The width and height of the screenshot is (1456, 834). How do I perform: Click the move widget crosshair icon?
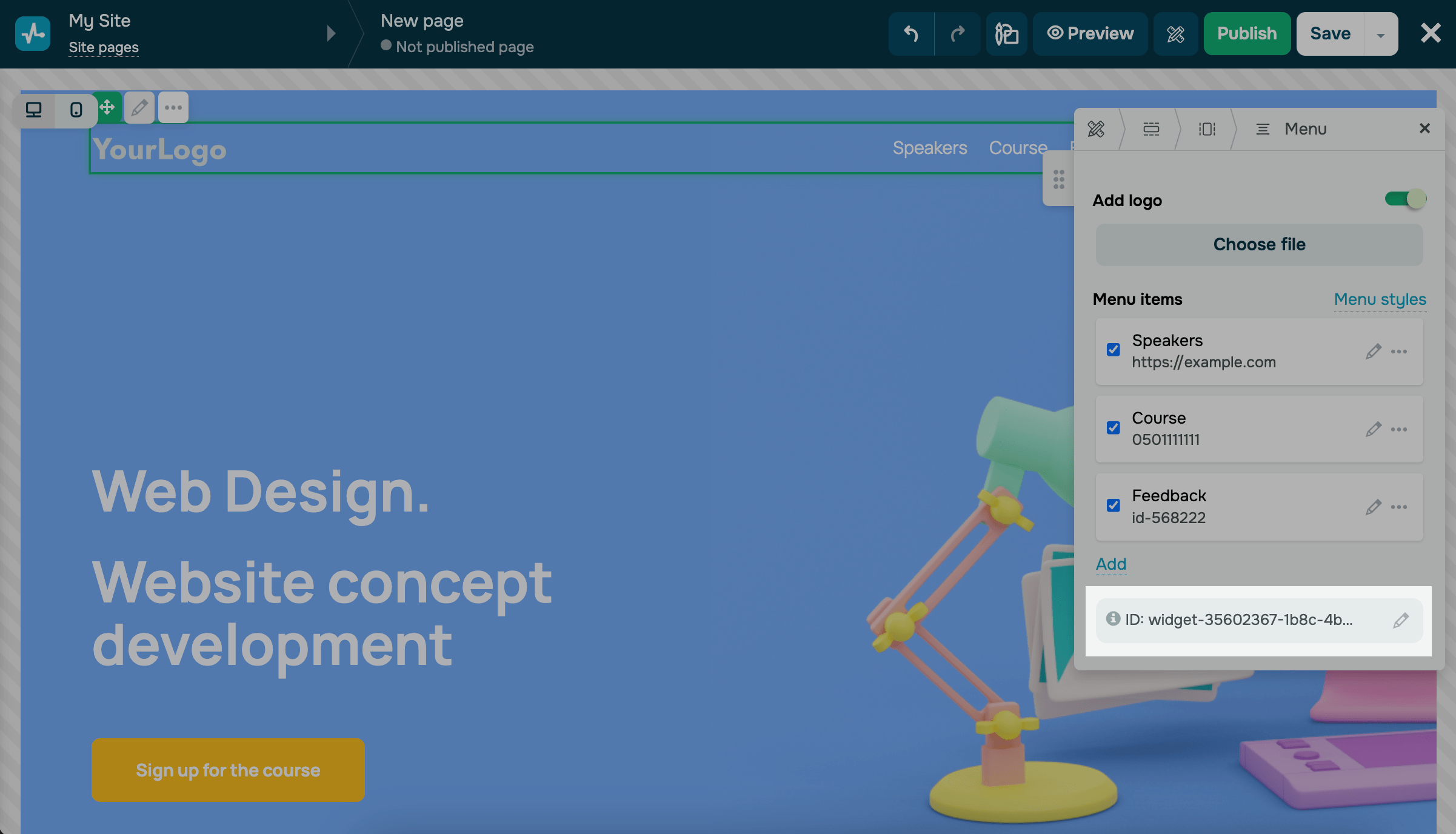click(x=108, y=108)
